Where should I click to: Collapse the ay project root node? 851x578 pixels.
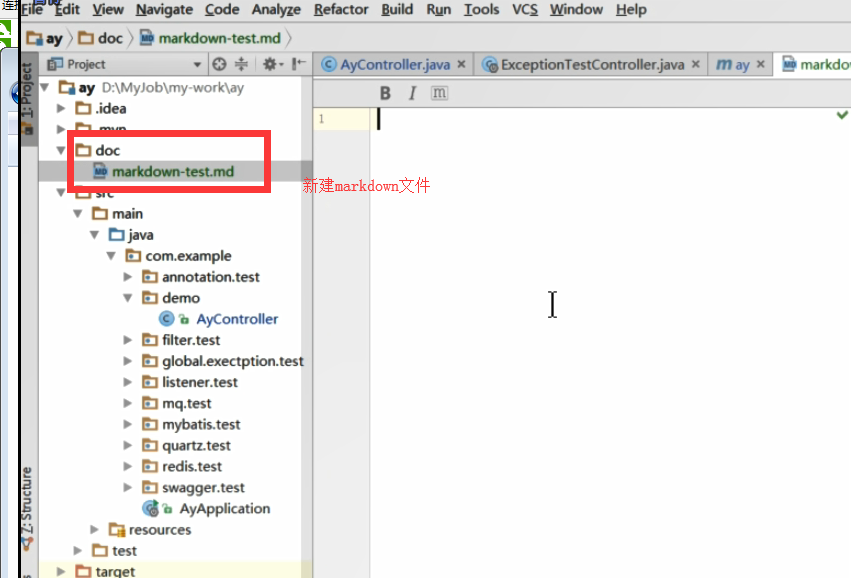coord(45,87)
